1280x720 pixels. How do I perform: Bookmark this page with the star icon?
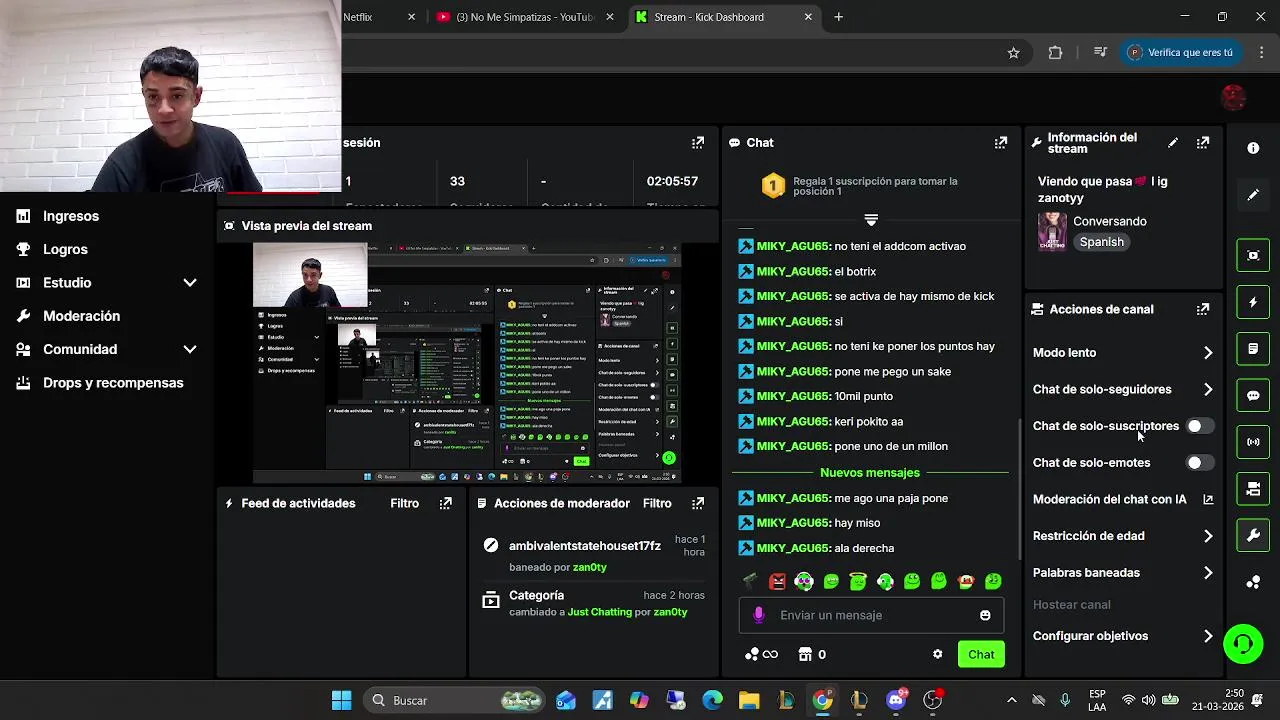pos(1013,52)
